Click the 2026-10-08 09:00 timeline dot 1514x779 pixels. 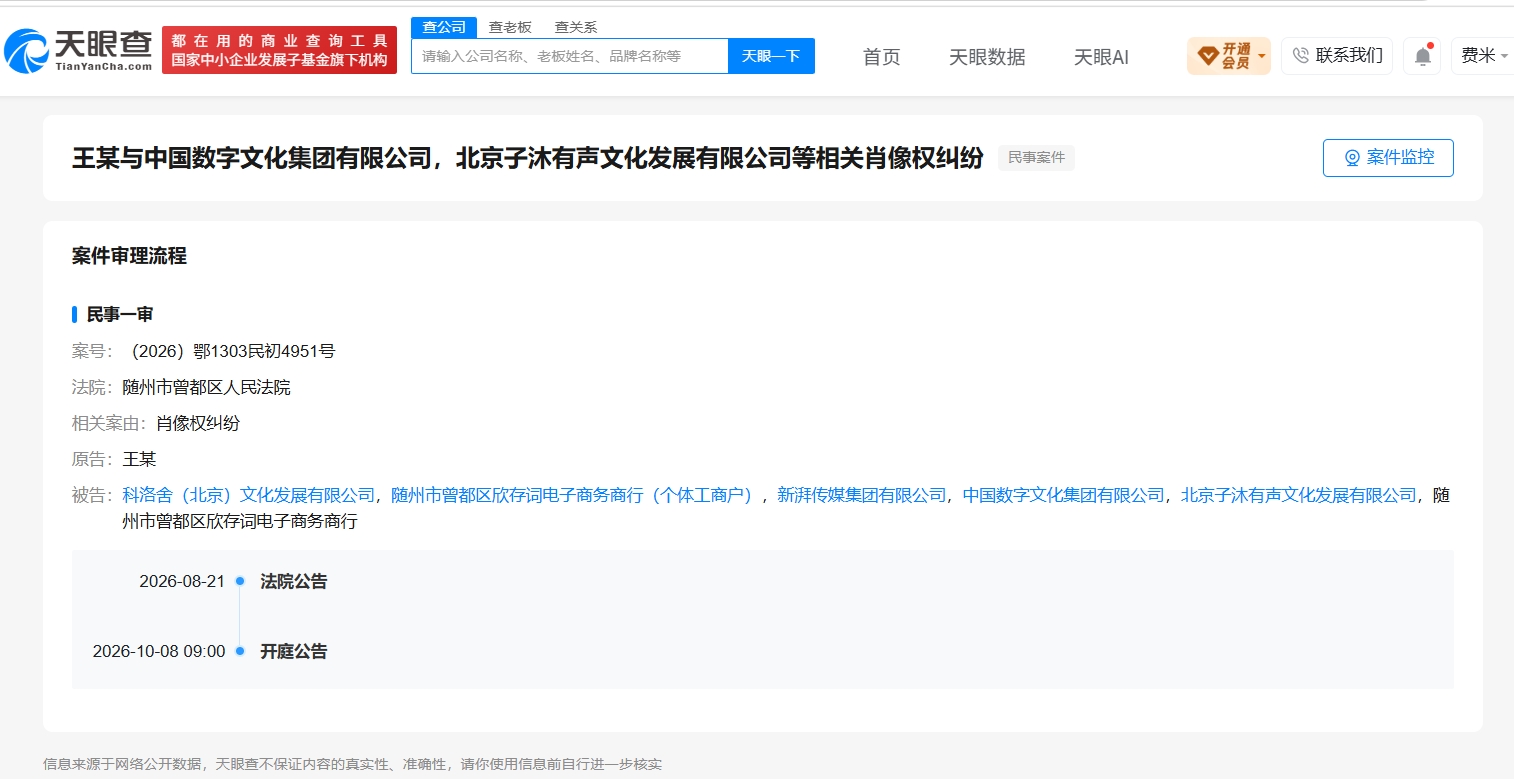(x=240, y=651)
